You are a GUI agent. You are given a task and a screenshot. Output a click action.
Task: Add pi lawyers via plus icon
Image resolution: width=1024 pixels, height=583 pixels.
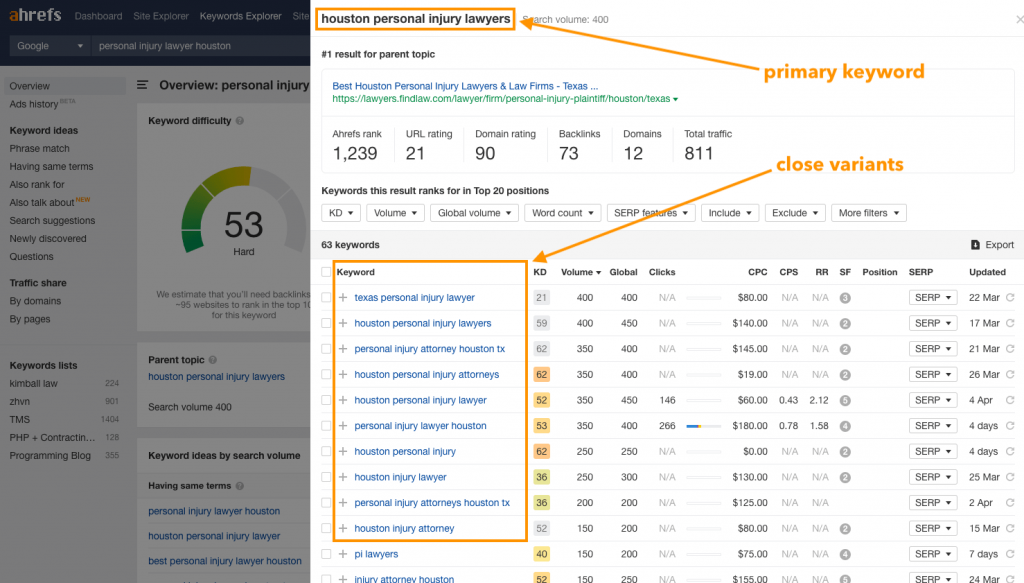pyautogui.click(x=343, y=554)
